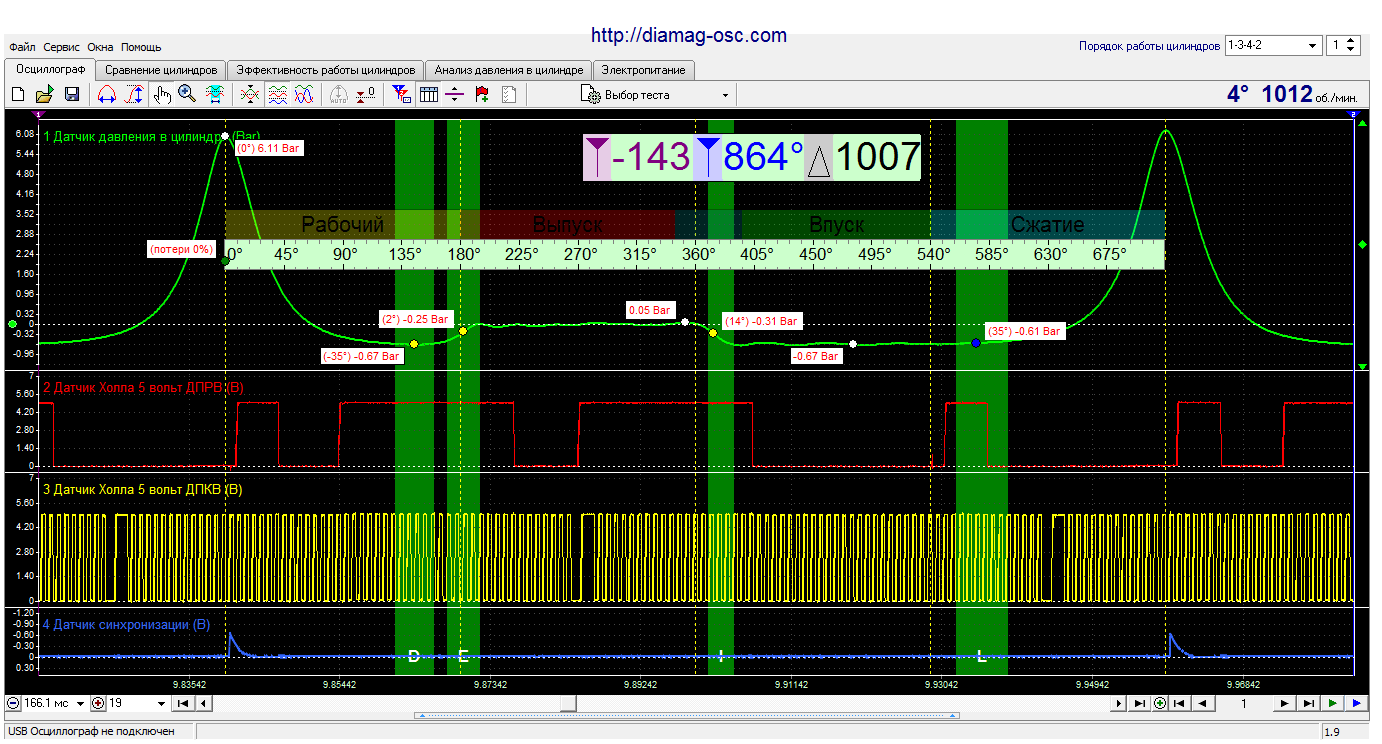Decrease time scale with minus icon
This screenshot has height=744, width=1382.
[12, 703]
